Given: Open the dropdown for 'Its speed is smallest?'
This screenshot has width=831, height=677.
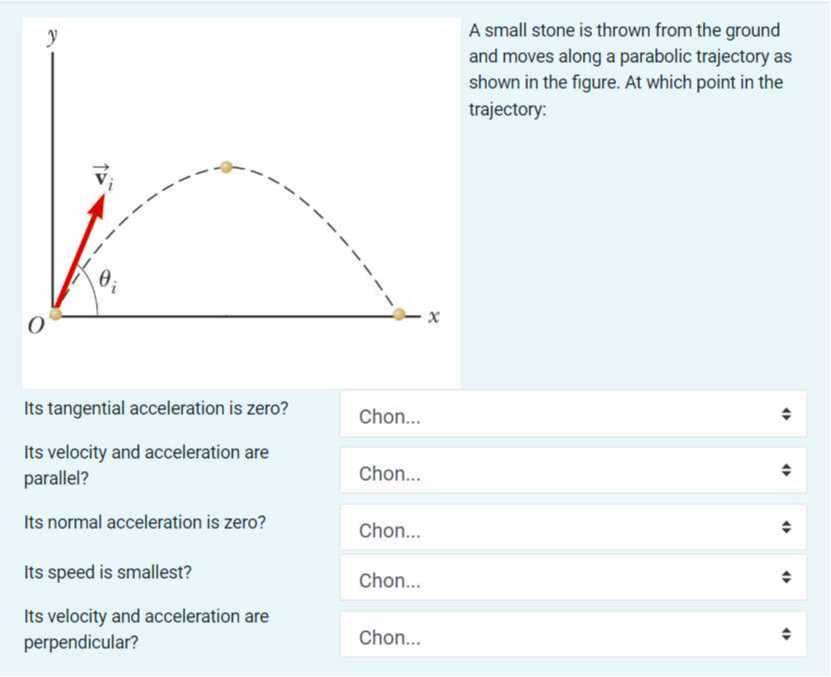Looking at the screenshot, I should (573, 580).
